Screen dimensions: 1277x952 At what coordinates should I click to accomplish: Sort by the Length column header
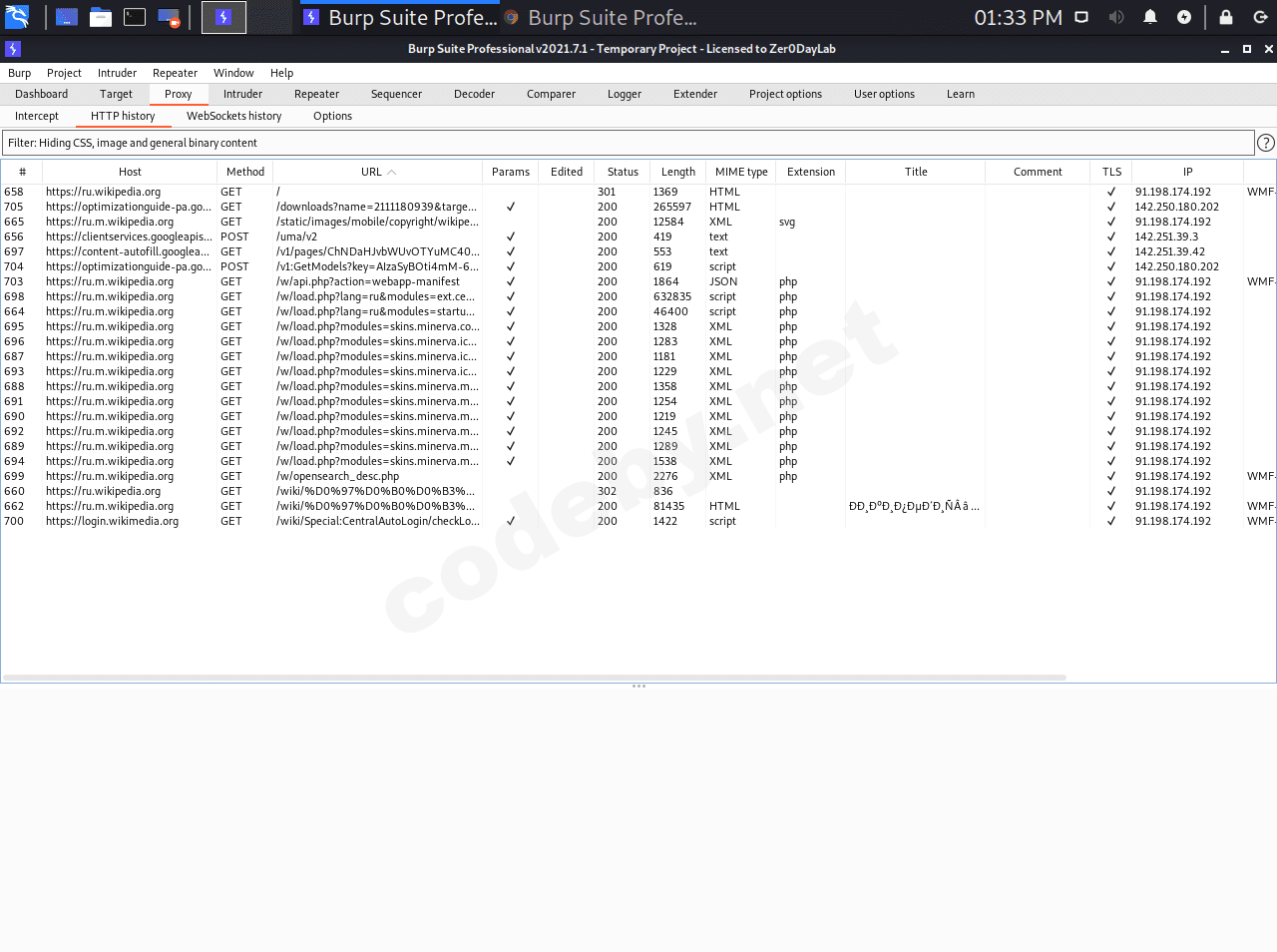(x=678, y=172)
